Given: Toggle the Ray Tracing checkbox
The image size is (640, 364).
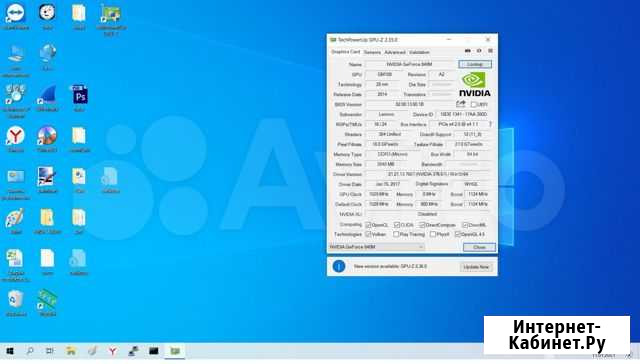Looking at the screenshot, I should 396,234.
